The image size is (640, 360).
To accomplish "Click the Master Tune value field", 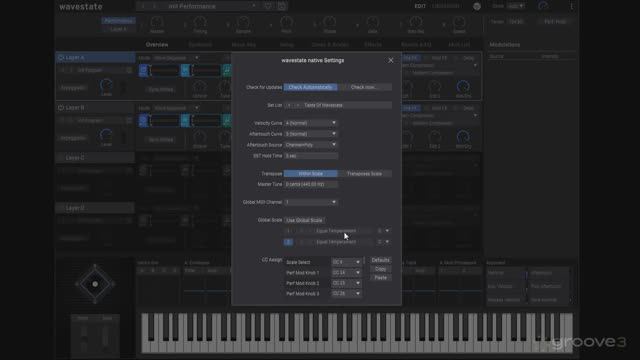I will tap(311, 184).
